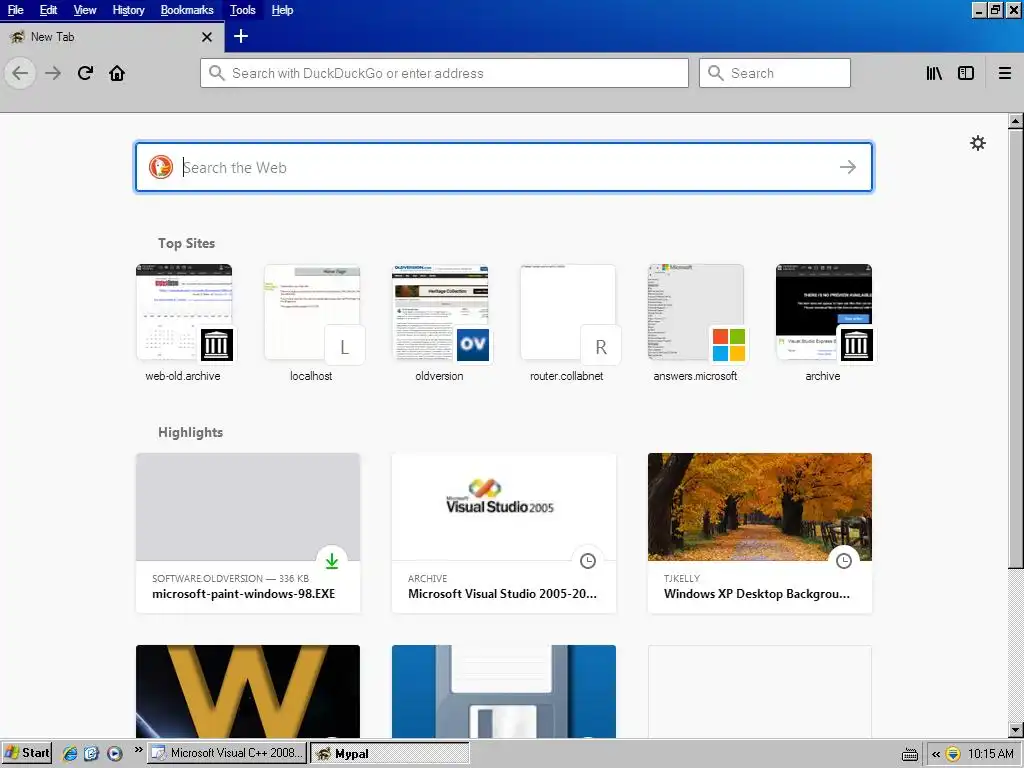1024x768 pixels.
Task: Open the on-screen keyboard tray icon
Action: point(910,754)
